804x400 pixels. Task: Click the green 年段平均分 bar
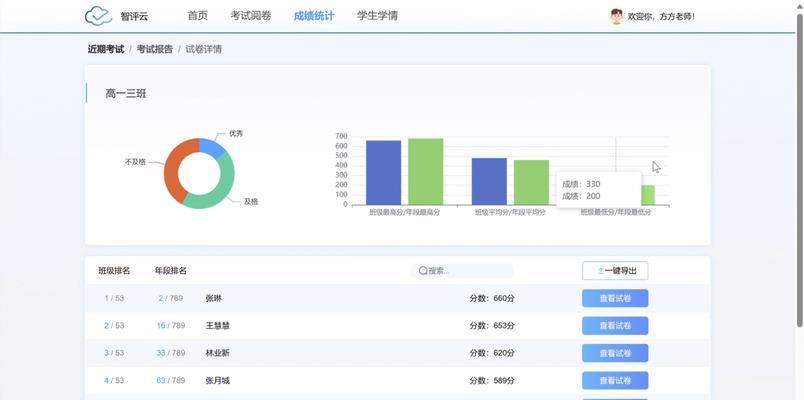click(531, 183)
